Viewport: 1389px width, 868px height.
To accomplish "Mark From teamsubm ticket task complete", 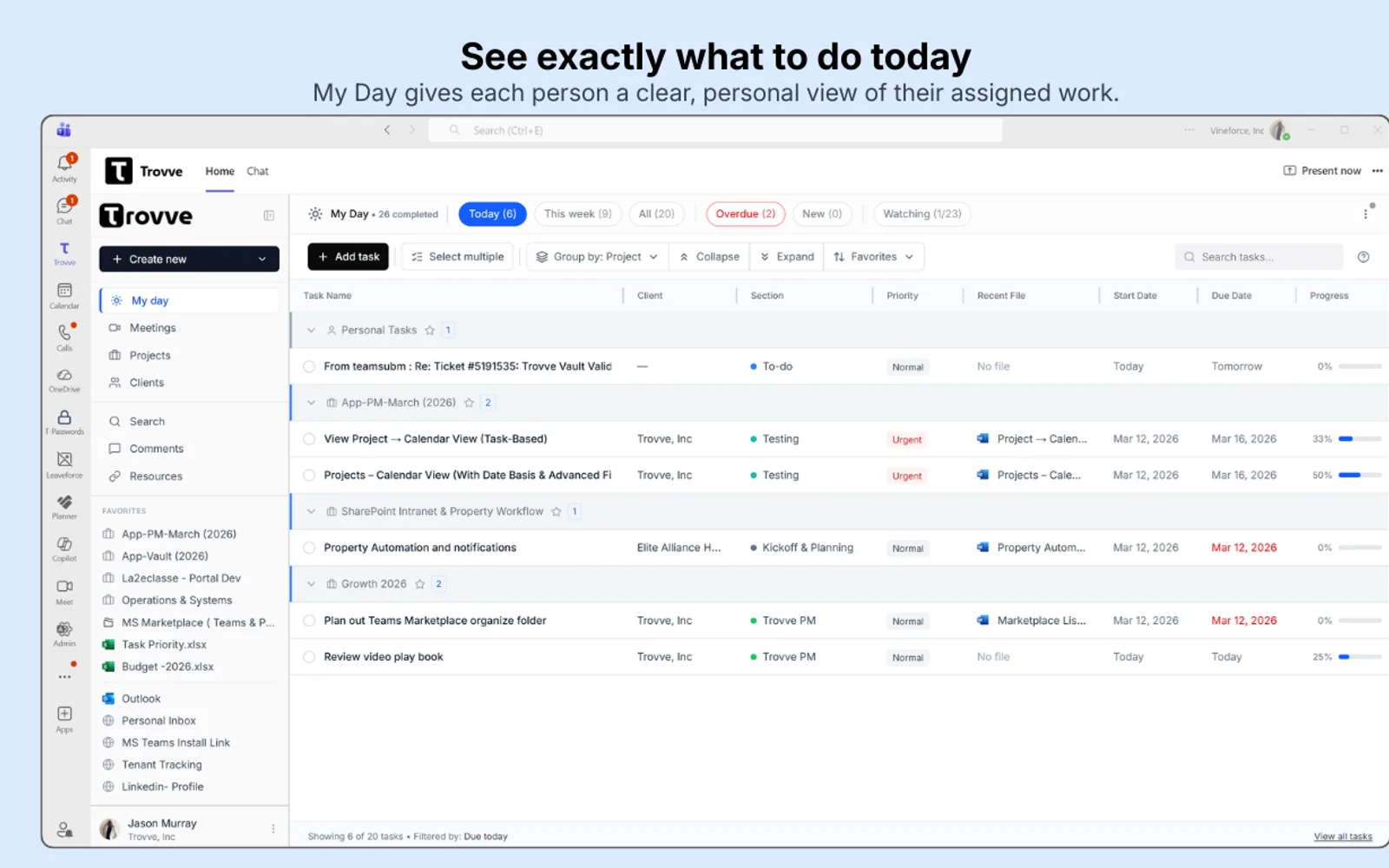I will [309, 366].
